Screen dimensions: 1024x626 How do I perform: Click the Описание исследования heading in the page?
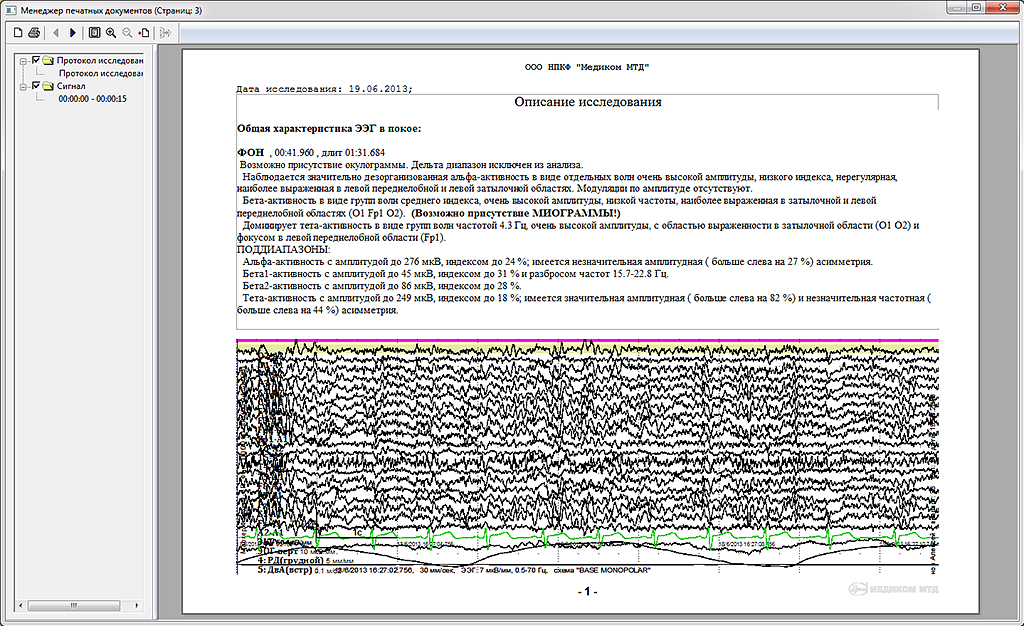(588, 102)
